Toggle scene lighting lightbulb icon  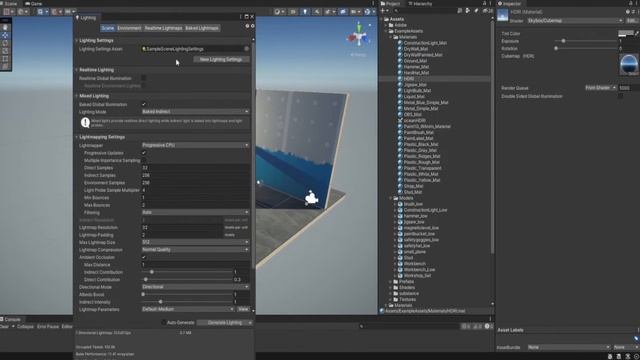coord(305,12)
